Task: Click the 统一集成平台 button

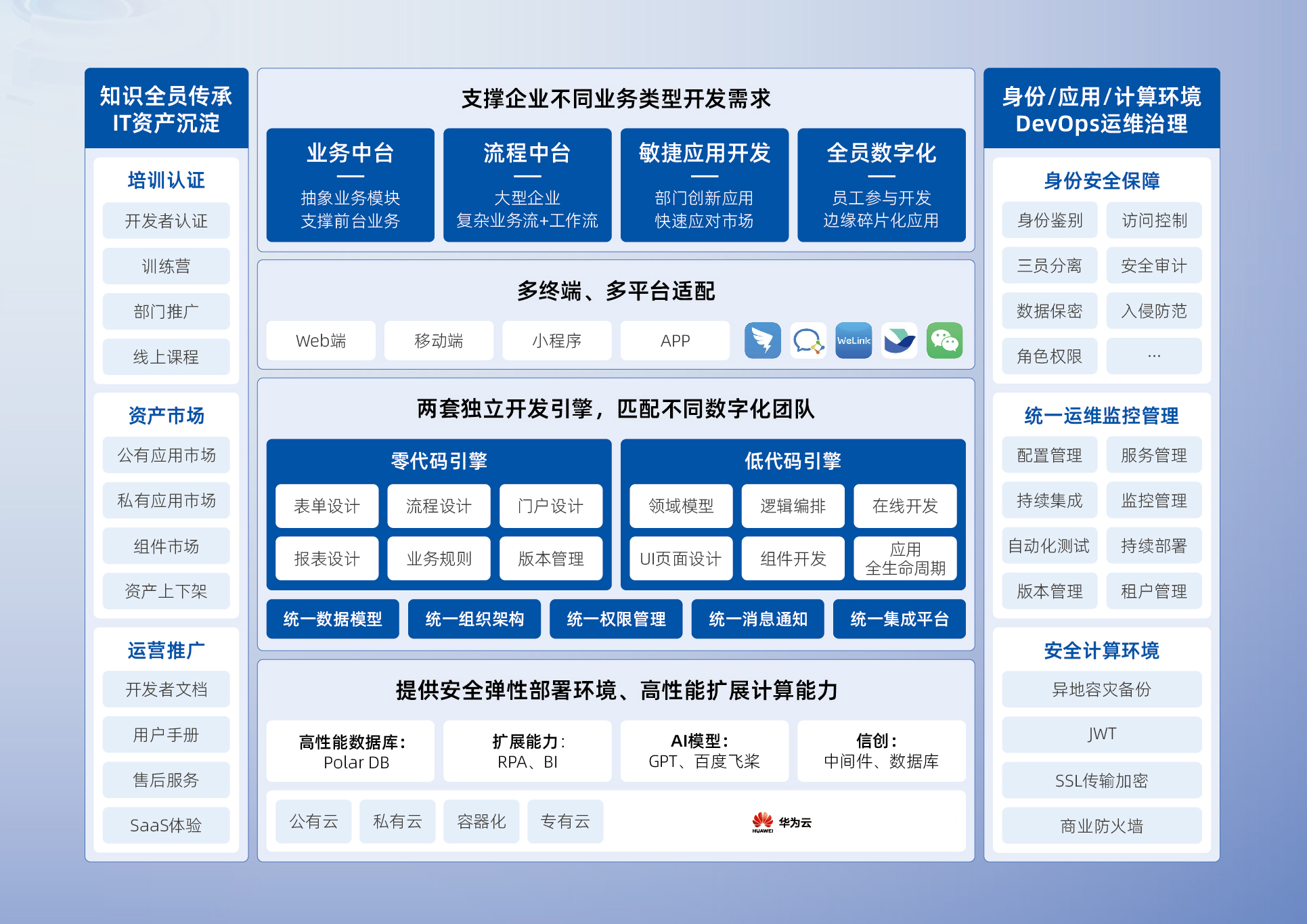Action: click(899, 619)
